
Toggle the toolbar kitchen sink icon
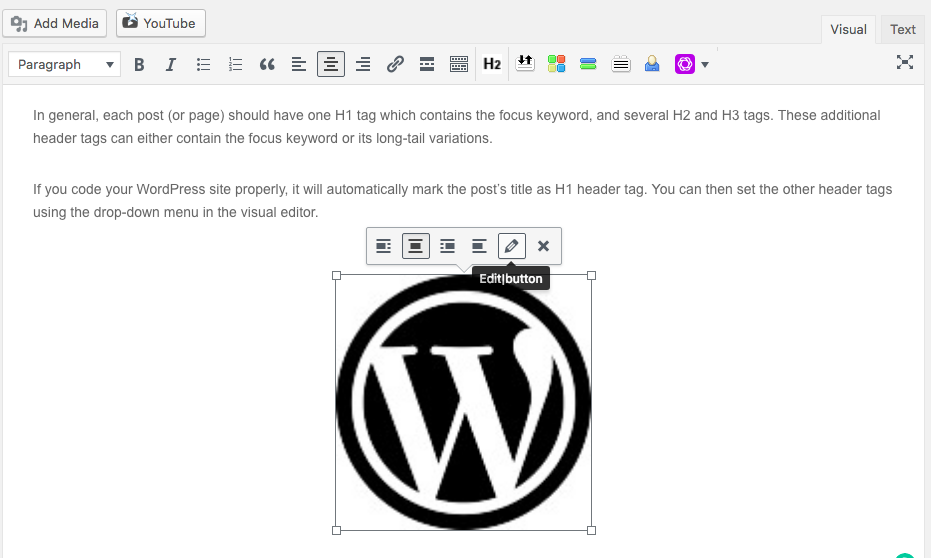459,64
